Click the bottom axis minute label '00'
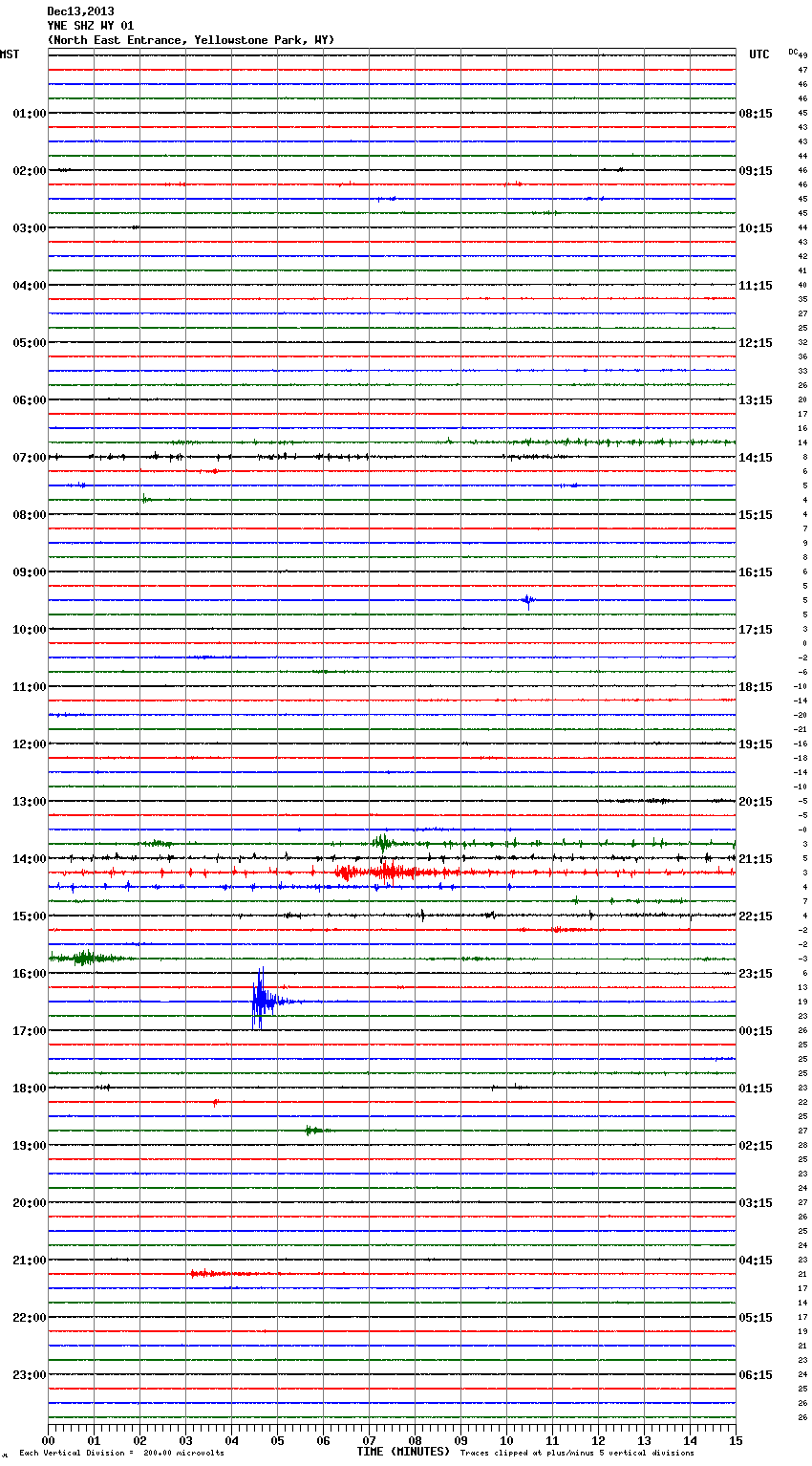Image resolution: width=812 pixels, height=1466 pixels. (48, 1440)
